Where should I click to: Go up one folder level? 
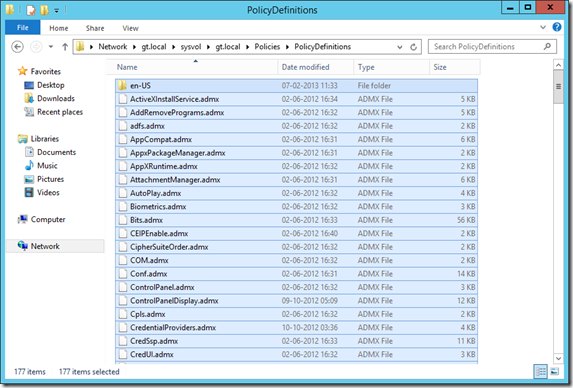65,47
